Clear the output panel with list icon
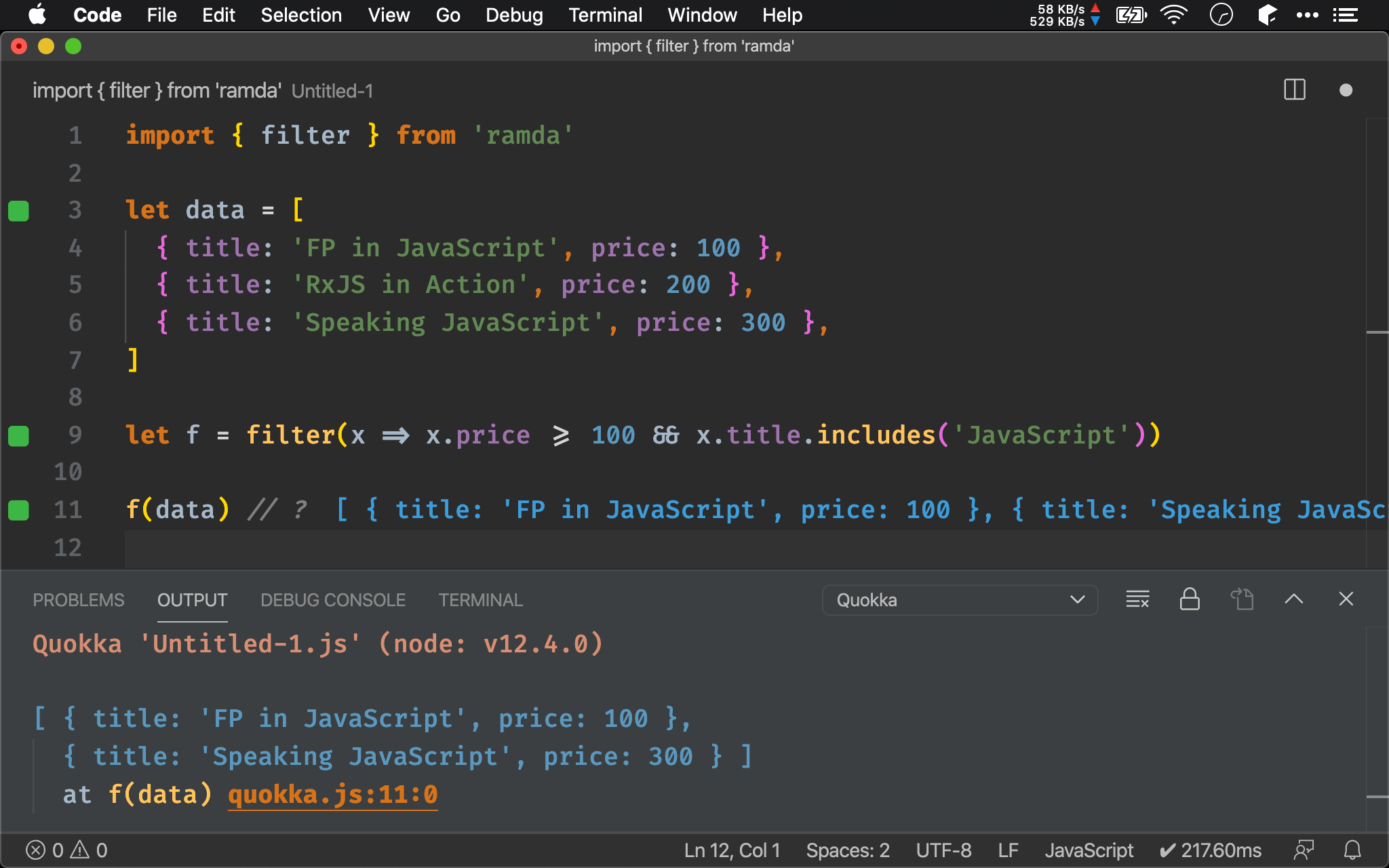This screenshot has height=868, width=1389. coord(1137,599)
